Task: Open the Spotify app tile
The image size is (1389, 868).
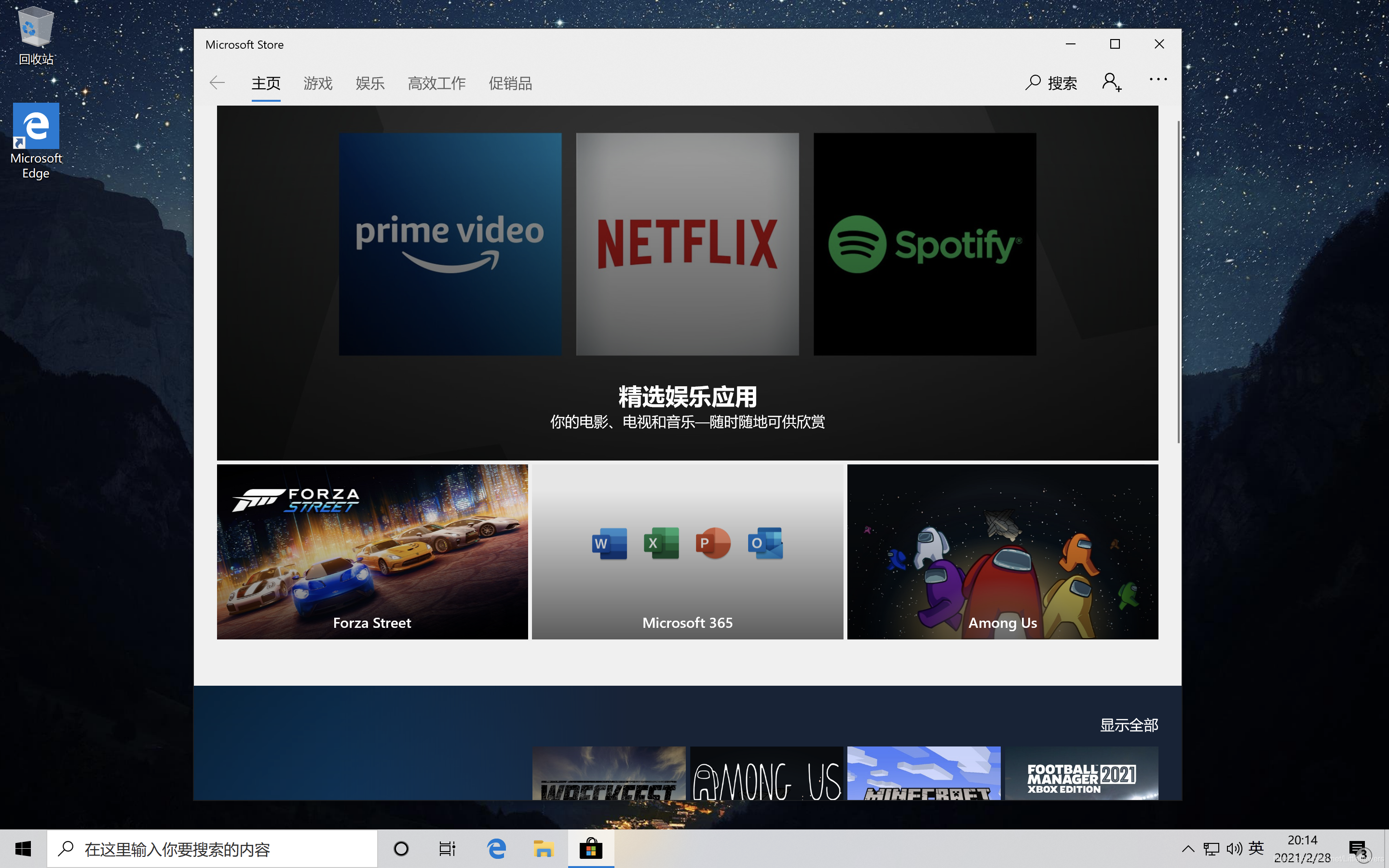Action: (925, 244)
